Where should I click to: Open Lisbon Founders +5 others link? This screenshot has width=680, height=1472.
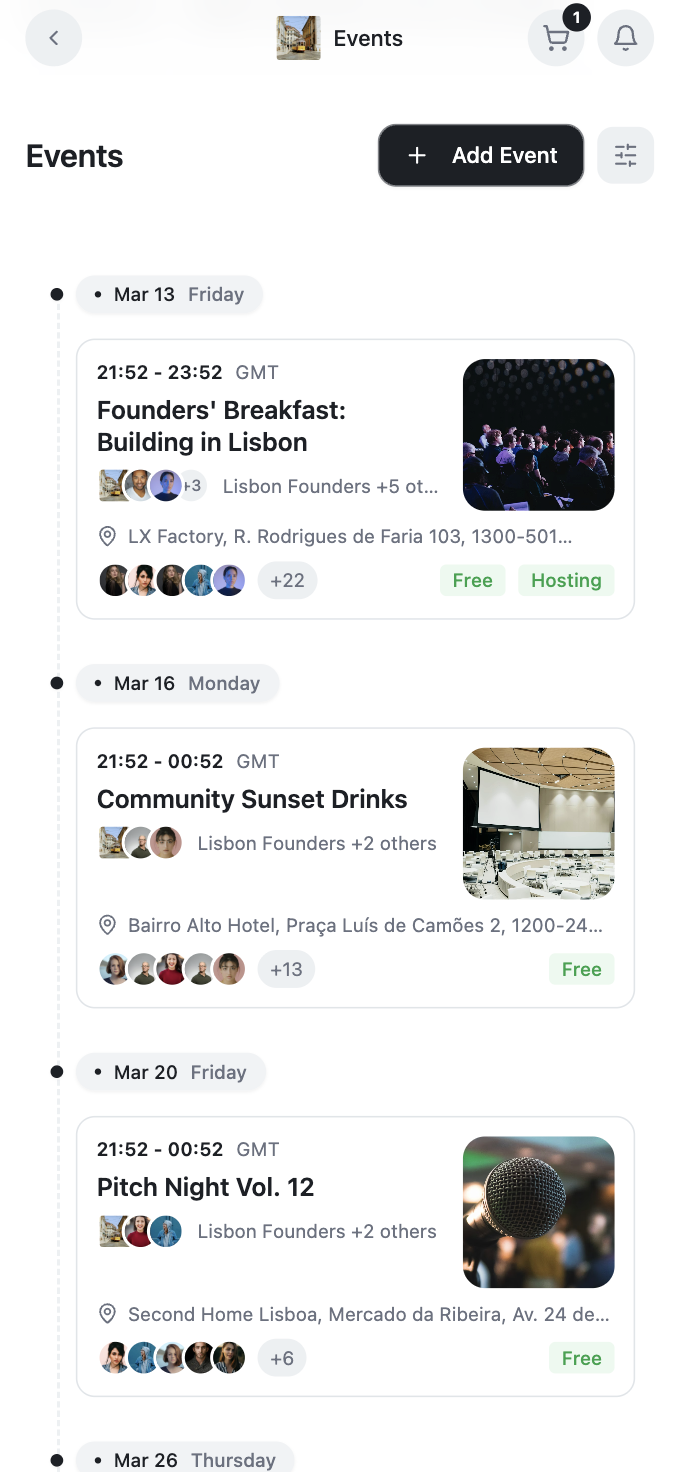tap(329, 486)
